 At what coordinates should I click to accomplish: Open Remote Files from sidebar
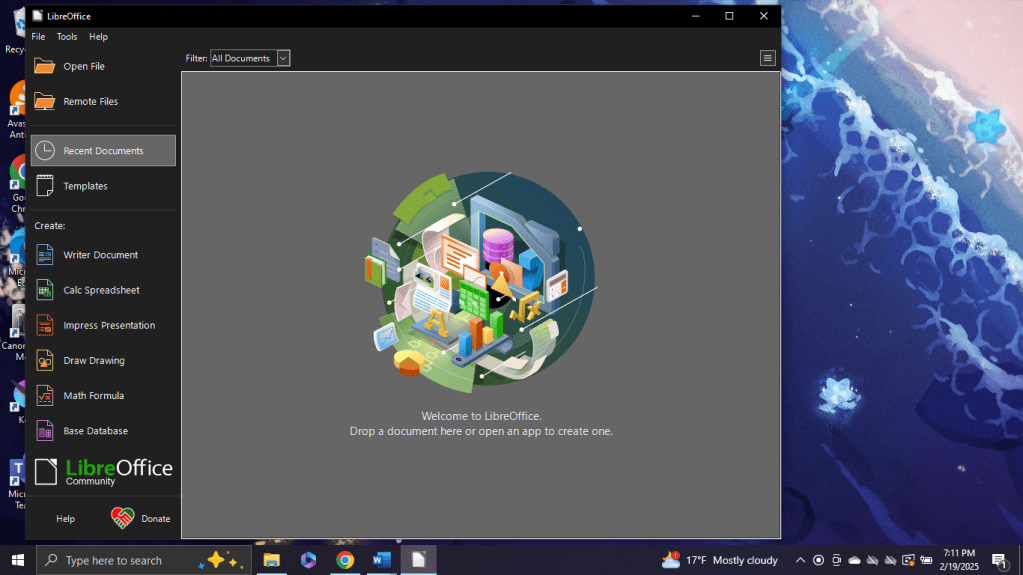[x=90, y=101]
